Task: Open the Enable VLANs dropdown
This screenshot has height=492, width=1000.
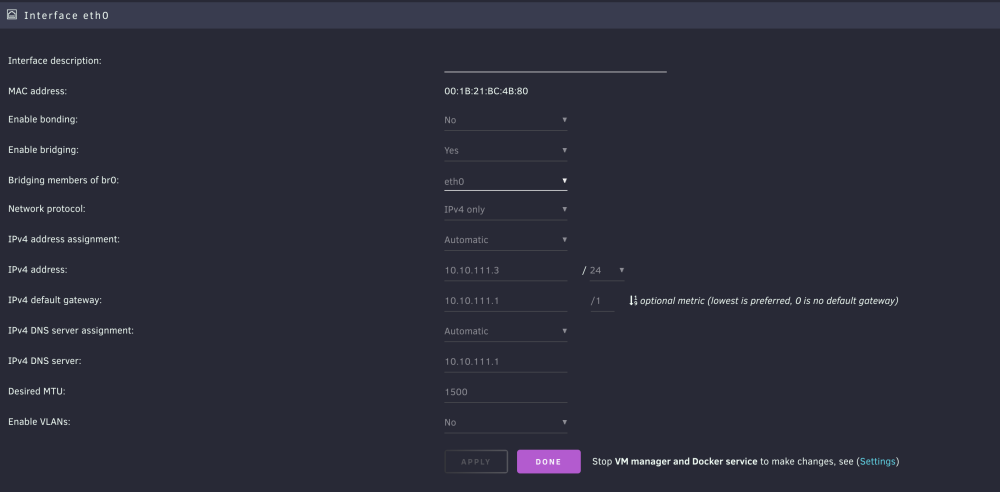Action: [506, 422]
